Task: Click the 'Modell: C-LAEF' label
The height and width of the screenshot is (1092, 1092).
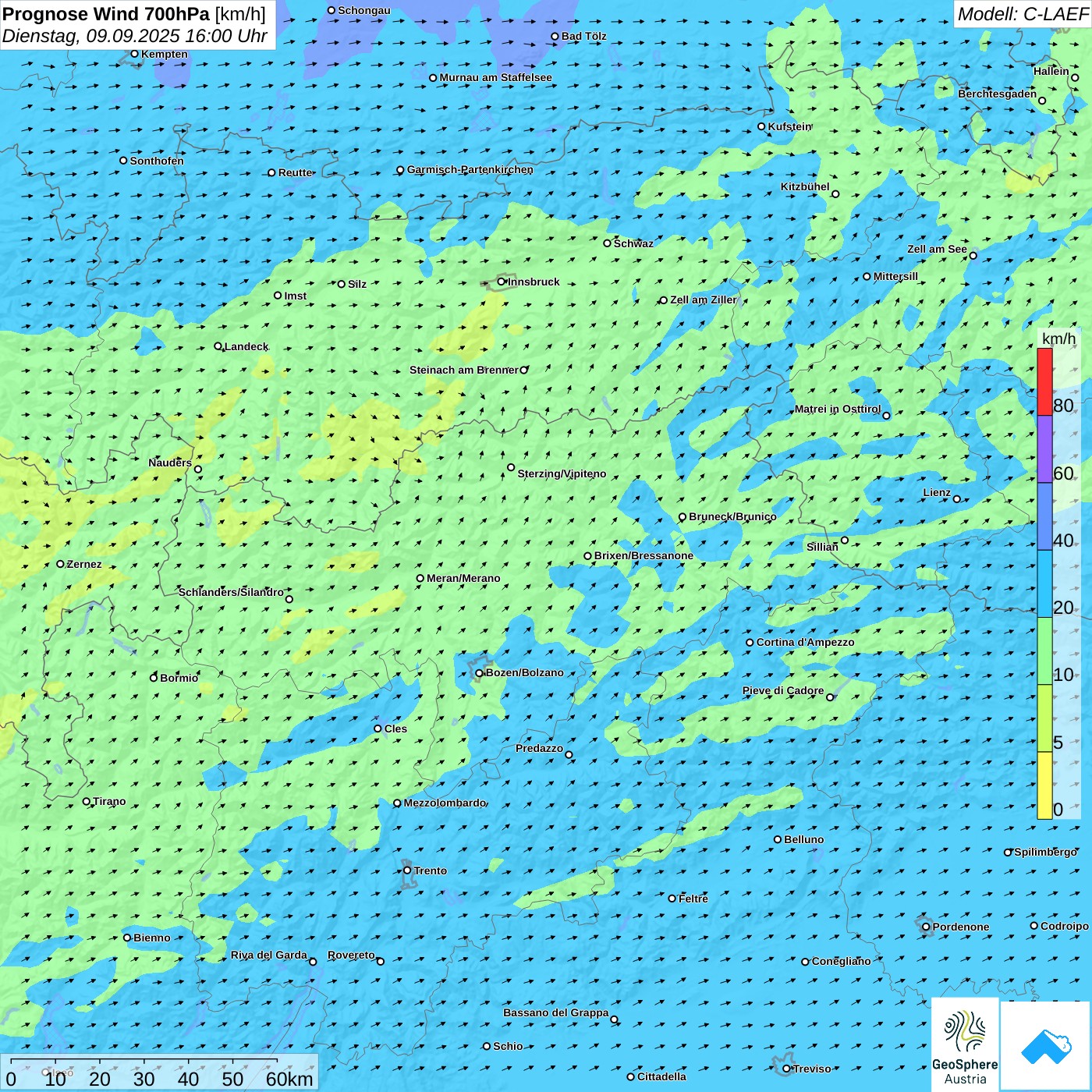Action: point(1023,14)
